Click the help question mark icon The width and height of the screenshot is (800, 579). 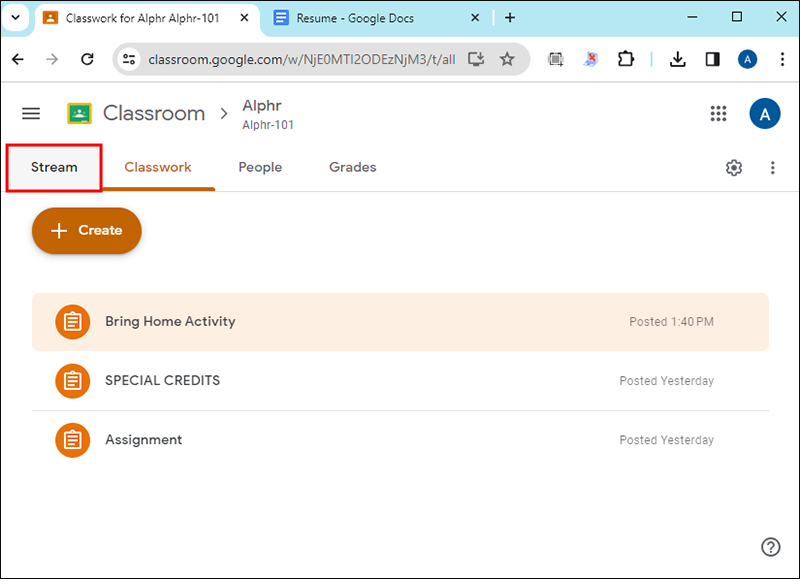click(x=770, y=546)
